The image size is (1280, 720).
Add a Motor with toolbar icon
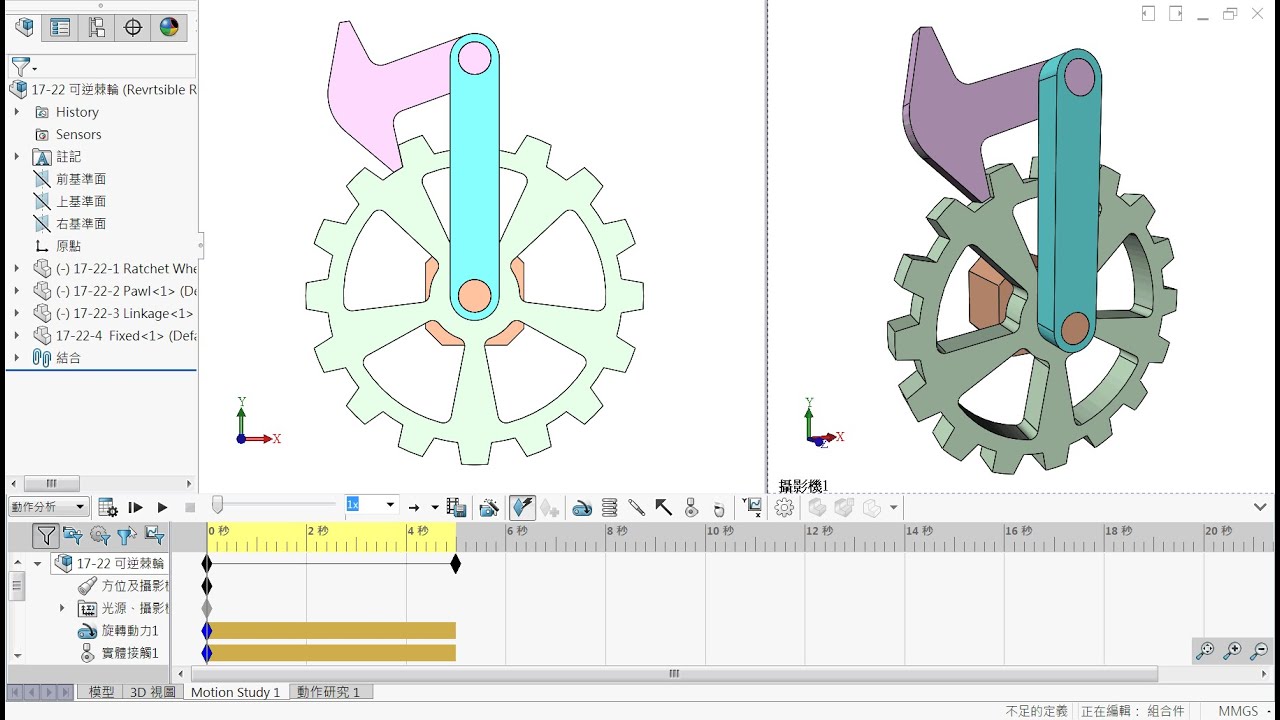point(582,508)
